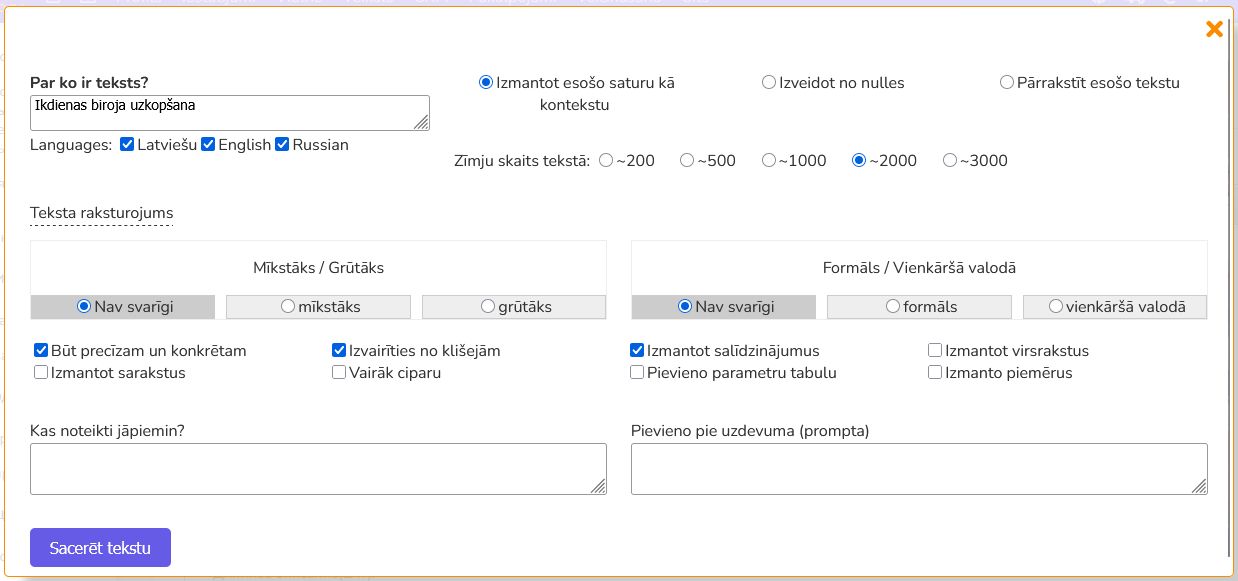
Task: Uncheck the Latviešu language checkbox
Action: coord(126,144)
